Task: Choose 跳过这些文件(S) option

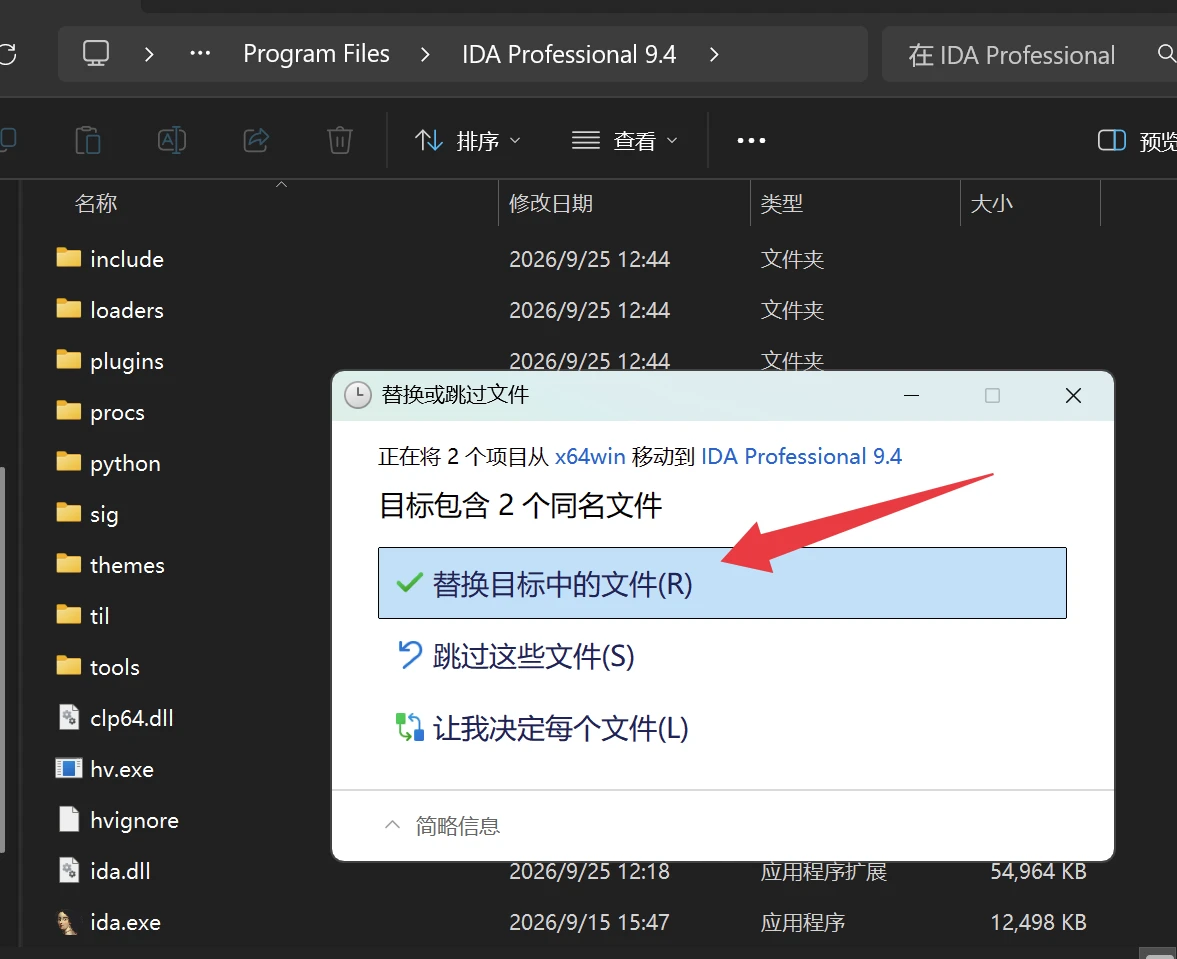Action: pyautogui.click(x=533, y=656)
